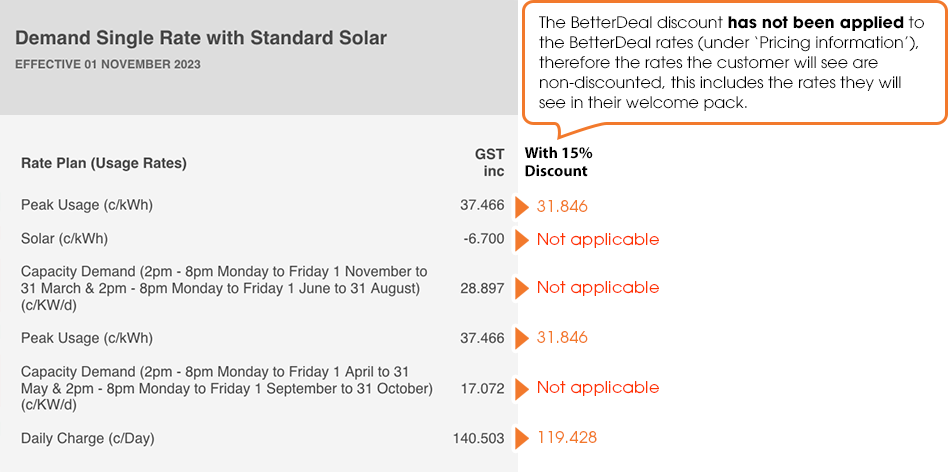
Task: Click the Not applicable text for Solar
Action: tap(598, 240)
